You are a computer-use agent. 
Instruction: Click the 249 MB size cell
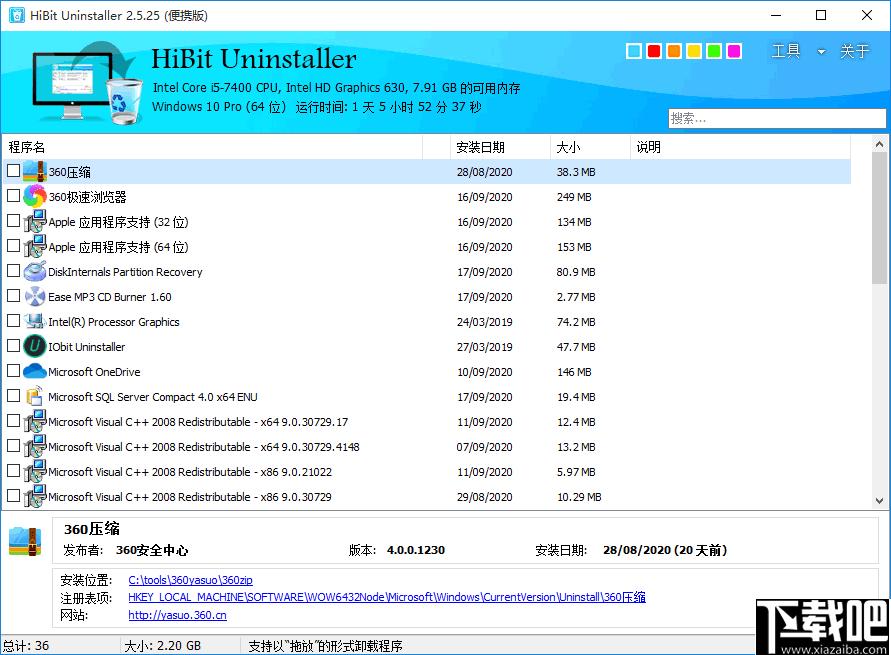574,197
